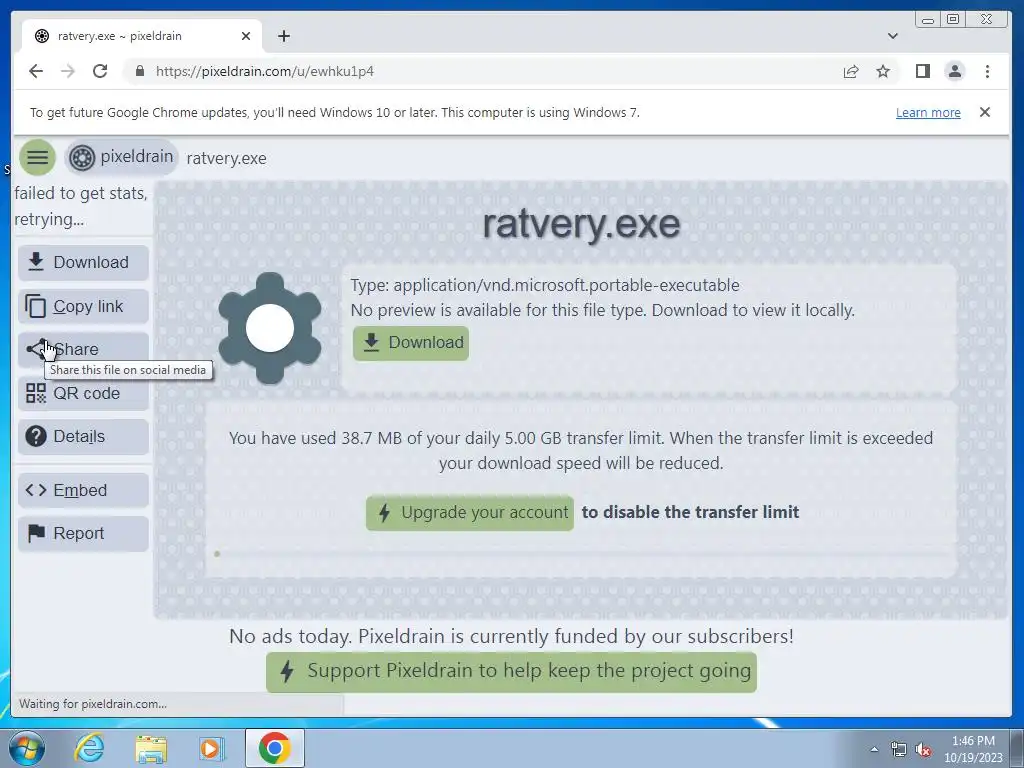Screen dimensions: 1024x768
Task: Click Upgrade your account button
Action: 470,513
